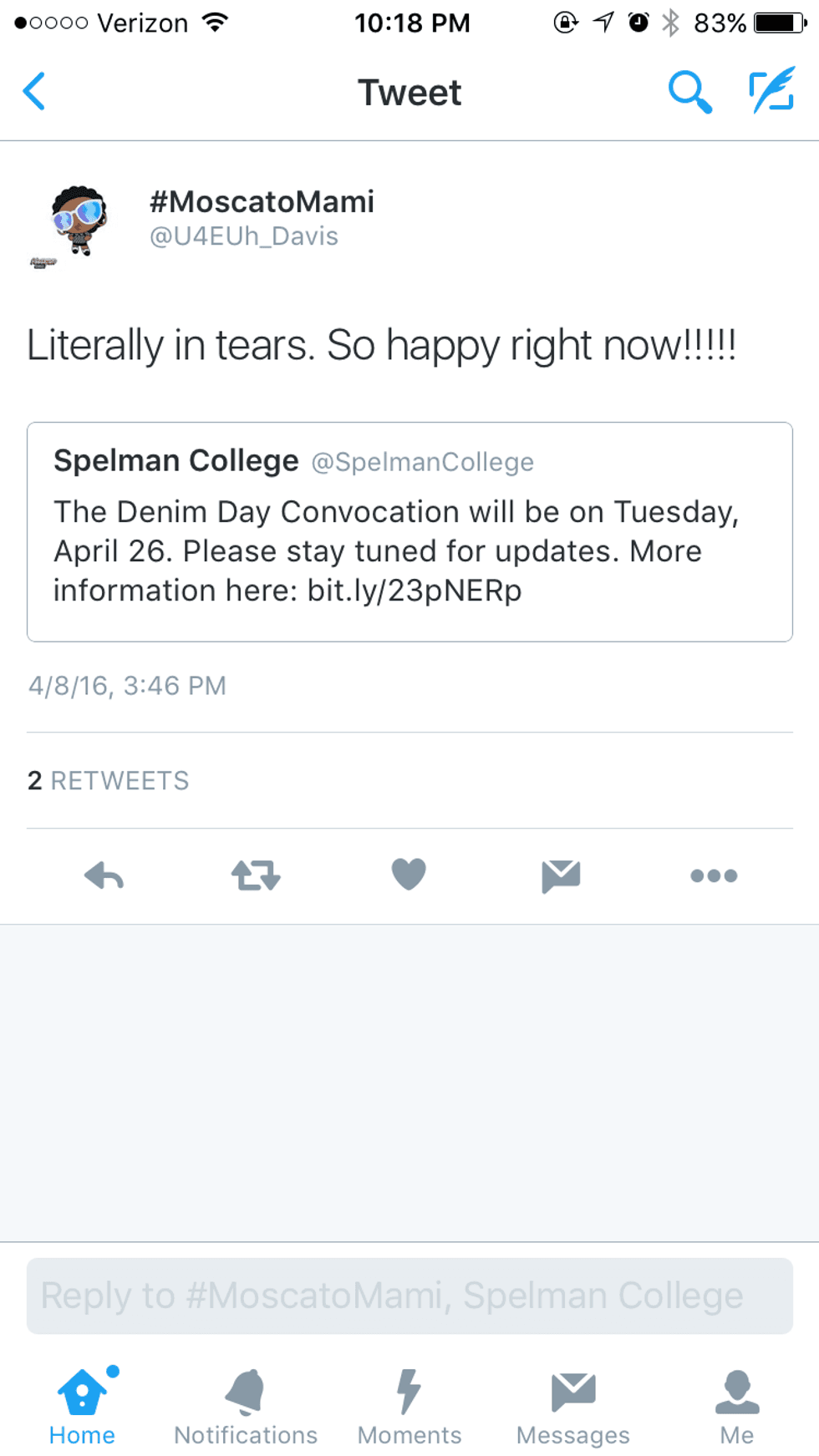Open the Messages tab
Image resolution: width=819 pixels, height=1456 pixels.
(573, 1408)
